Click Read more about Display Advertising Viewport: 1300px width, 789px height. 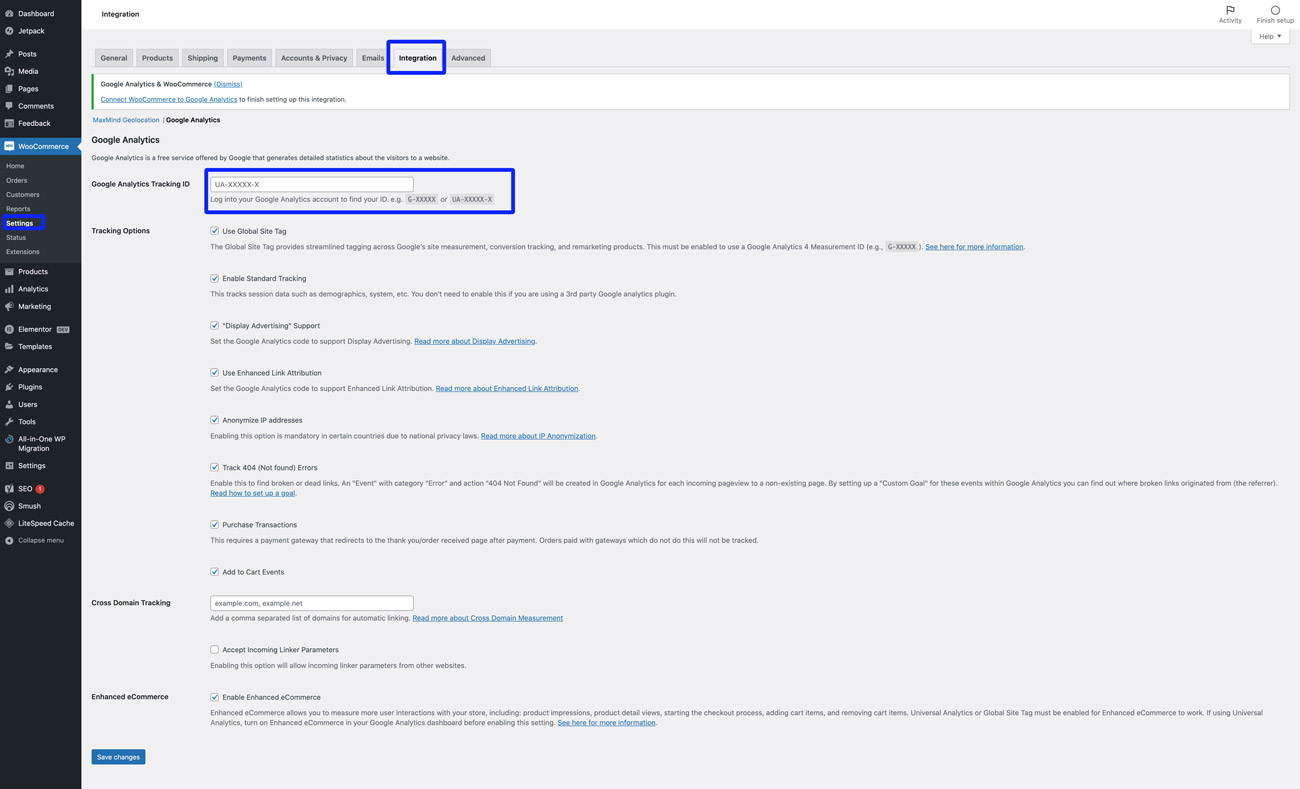(474, 341)
